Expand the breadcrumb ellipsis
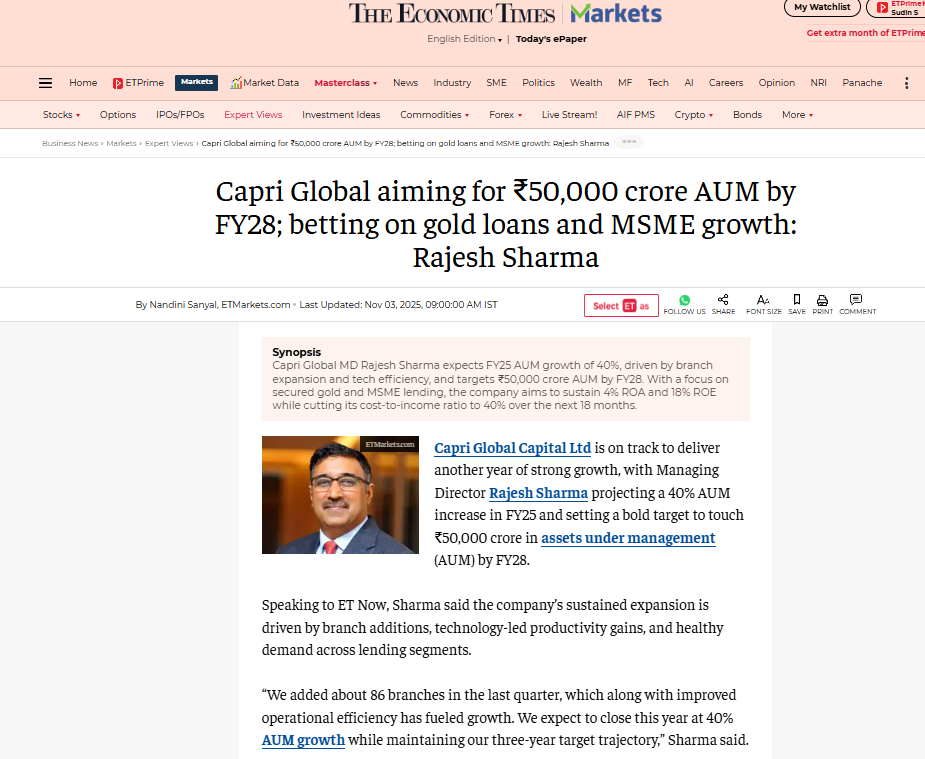This screenshot has width=925, height=759. tap(629, 143)
